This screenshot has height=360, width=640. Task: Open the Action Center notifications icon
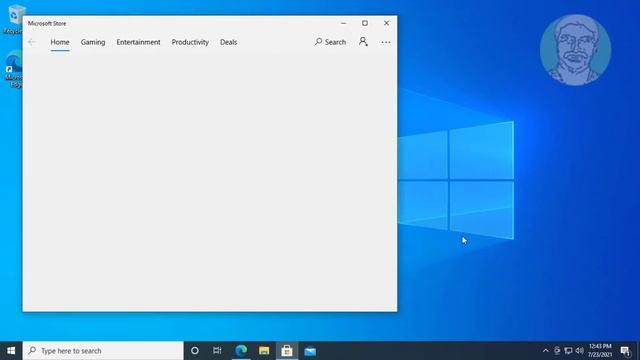coord(625,351)
